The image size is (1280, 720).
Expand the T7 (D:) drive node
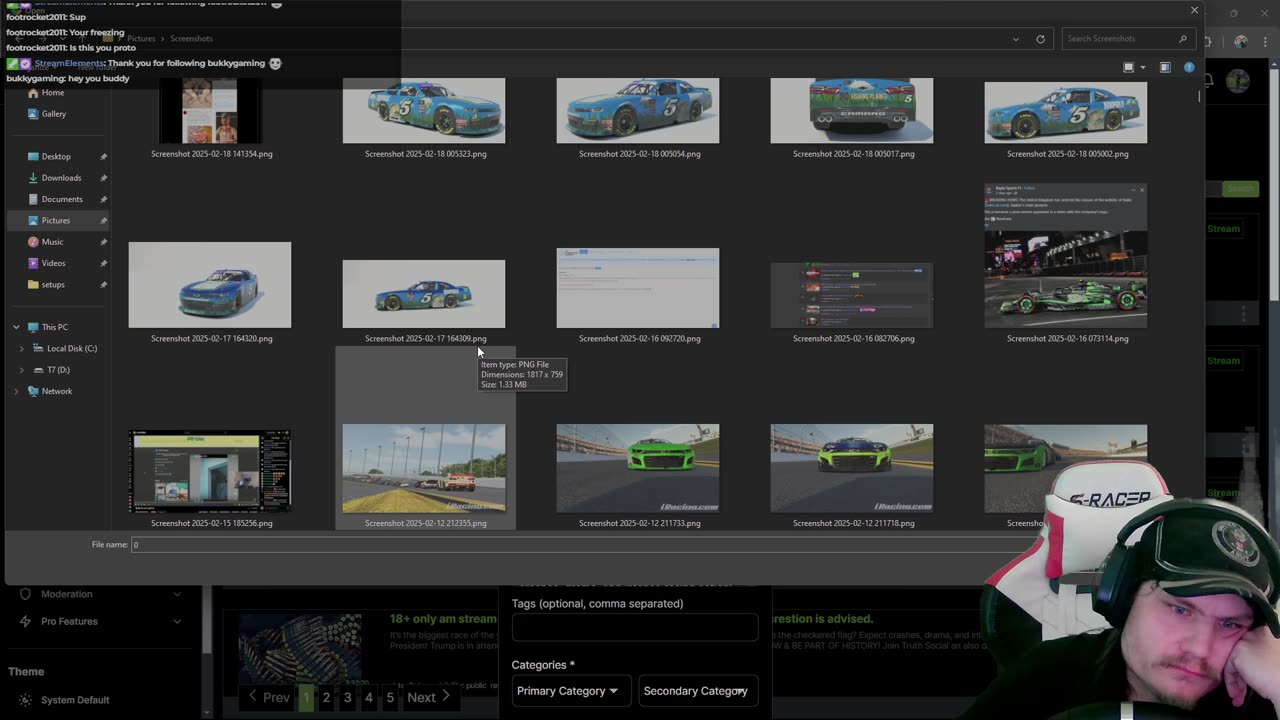tap(21, 370)
